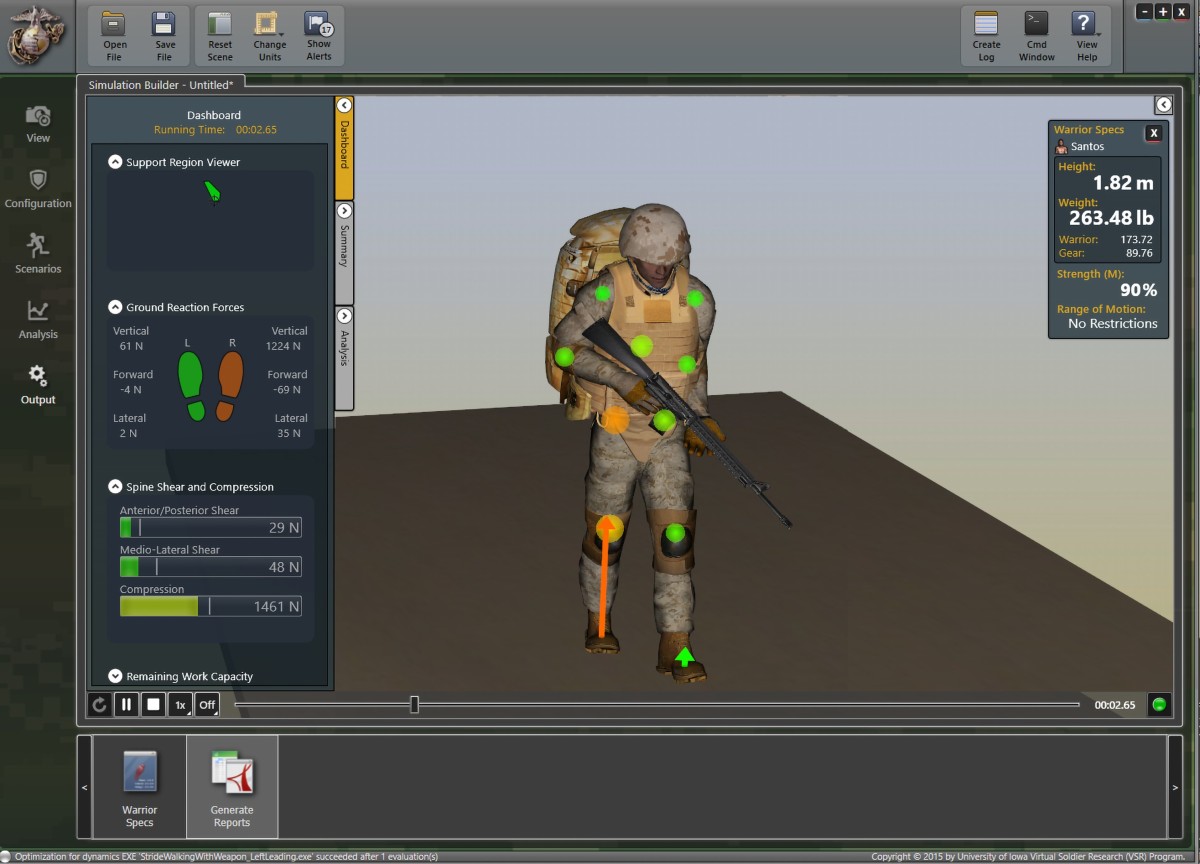Expand the Remaining Work Capacity section
The height and width of the screenshot is (864, 1200).
pyautogui.click(x=115, y=676)
